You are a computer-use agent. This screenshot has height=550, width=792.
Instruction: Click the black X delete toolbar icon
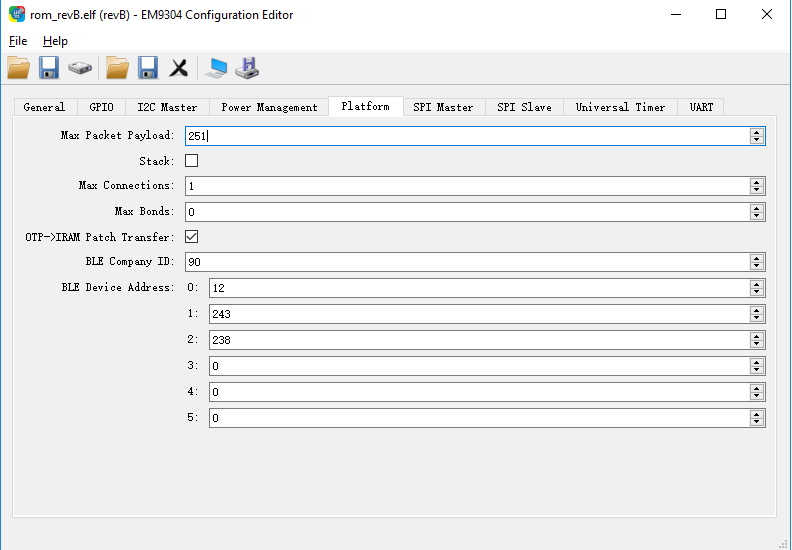(x=178, y=68)
